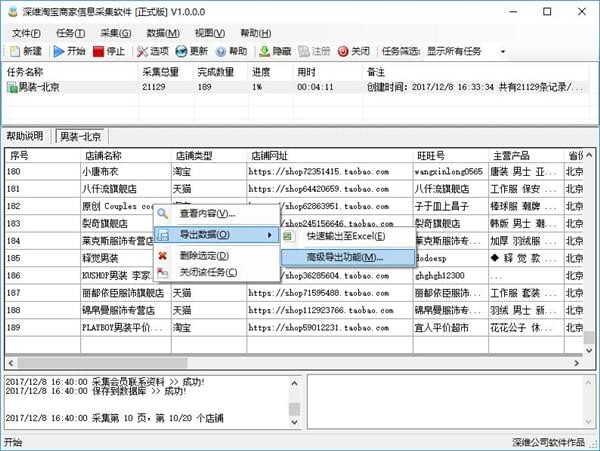Screen dimensions: 600x451
Task: Click the table vertical scrollbar down arrow
Action: point(589,350)
